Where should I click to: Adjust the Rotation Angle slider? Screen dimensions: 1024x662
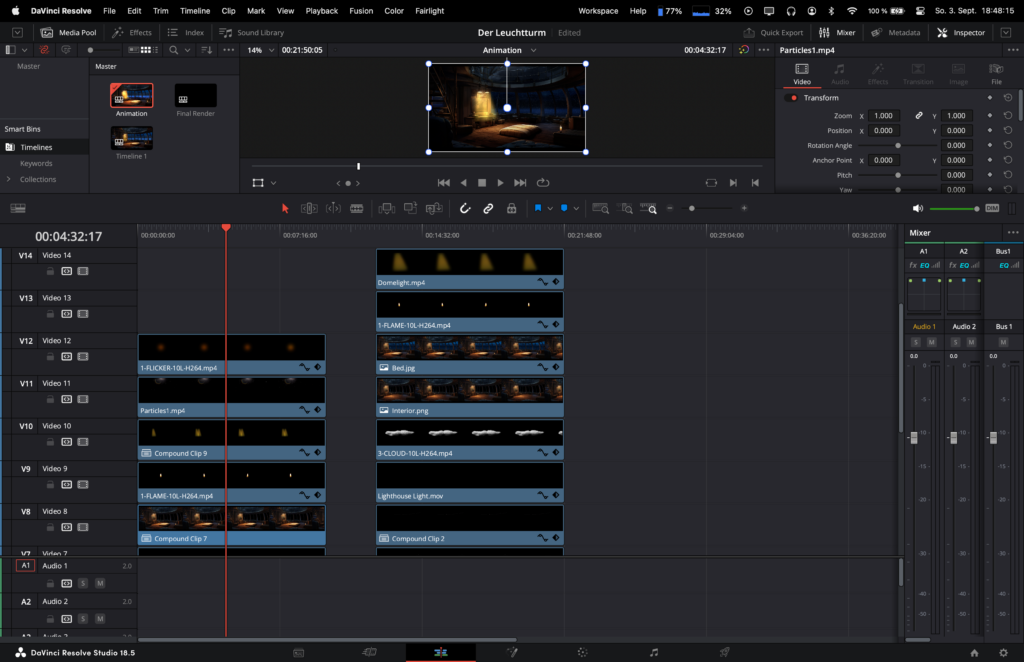pyautogui.click(x=897, y=146)
